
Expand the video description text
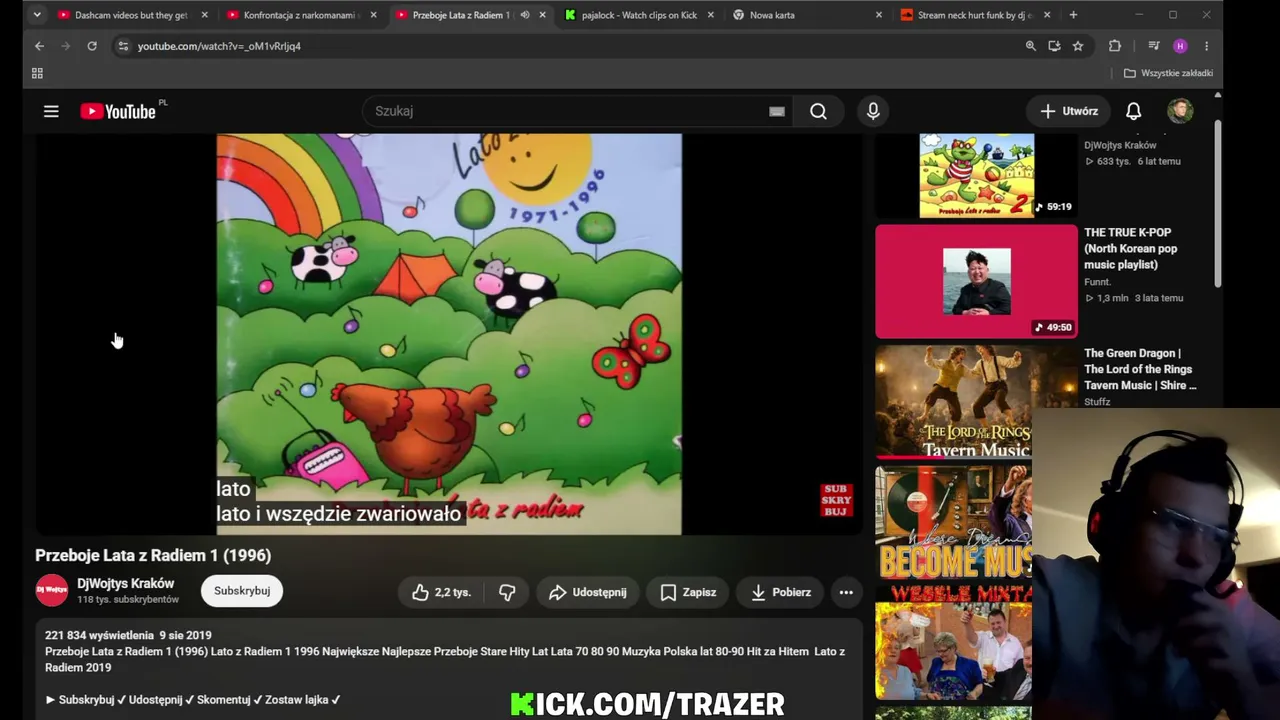click(449, 668)
